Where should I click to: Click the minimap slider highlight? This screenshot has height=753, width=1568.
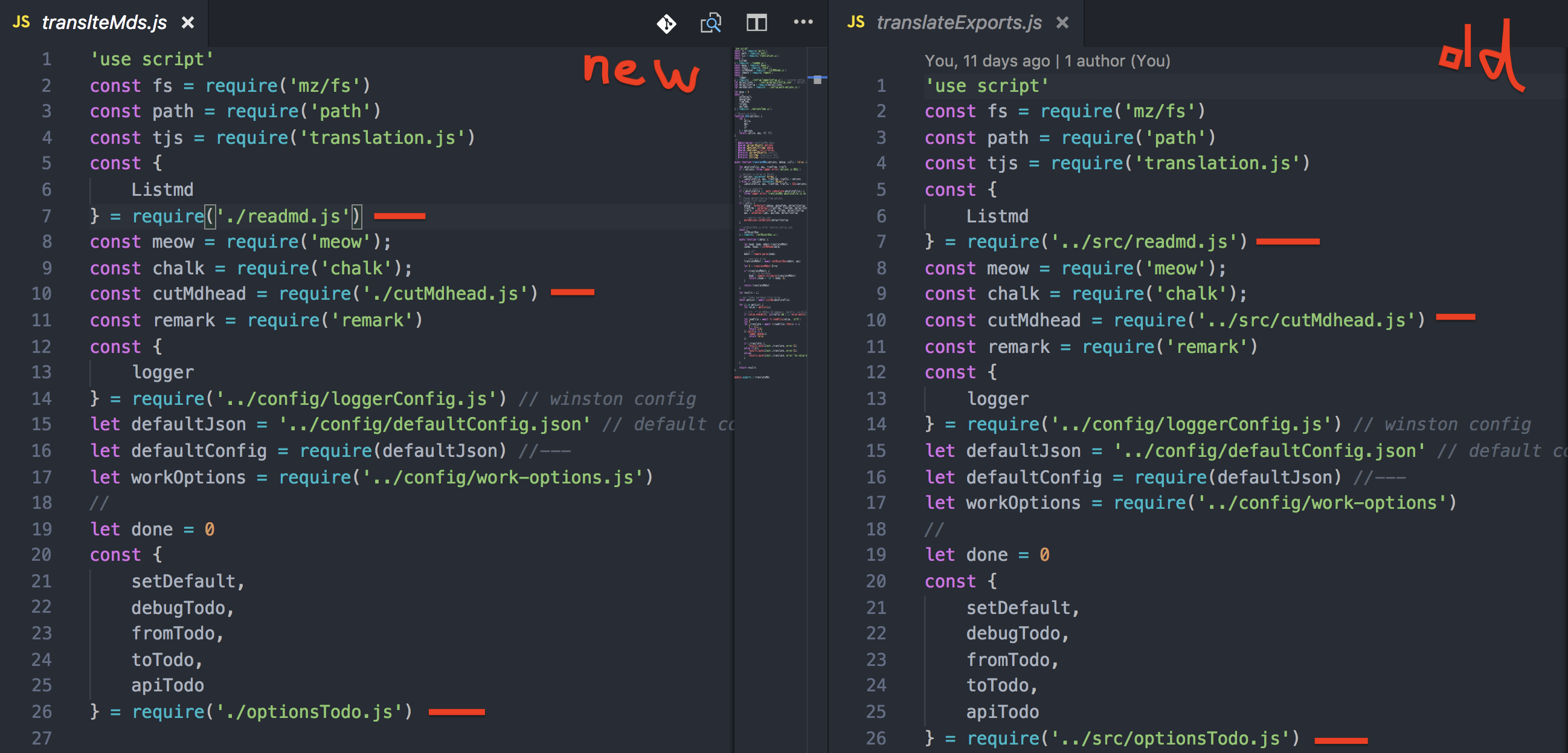(817, 79)
